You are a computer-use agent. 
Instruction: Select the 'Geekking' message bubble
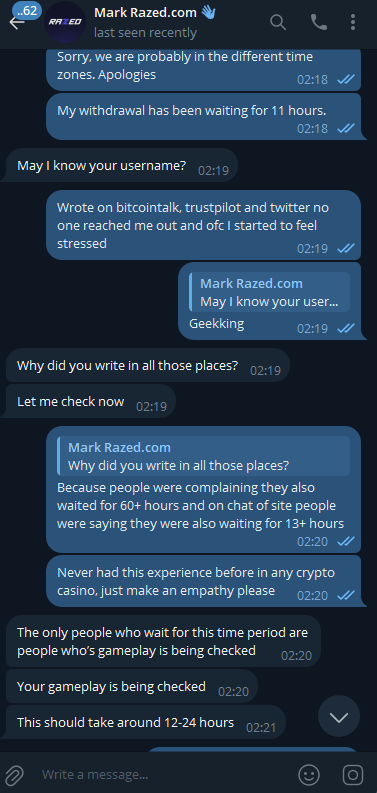(270, 301)
